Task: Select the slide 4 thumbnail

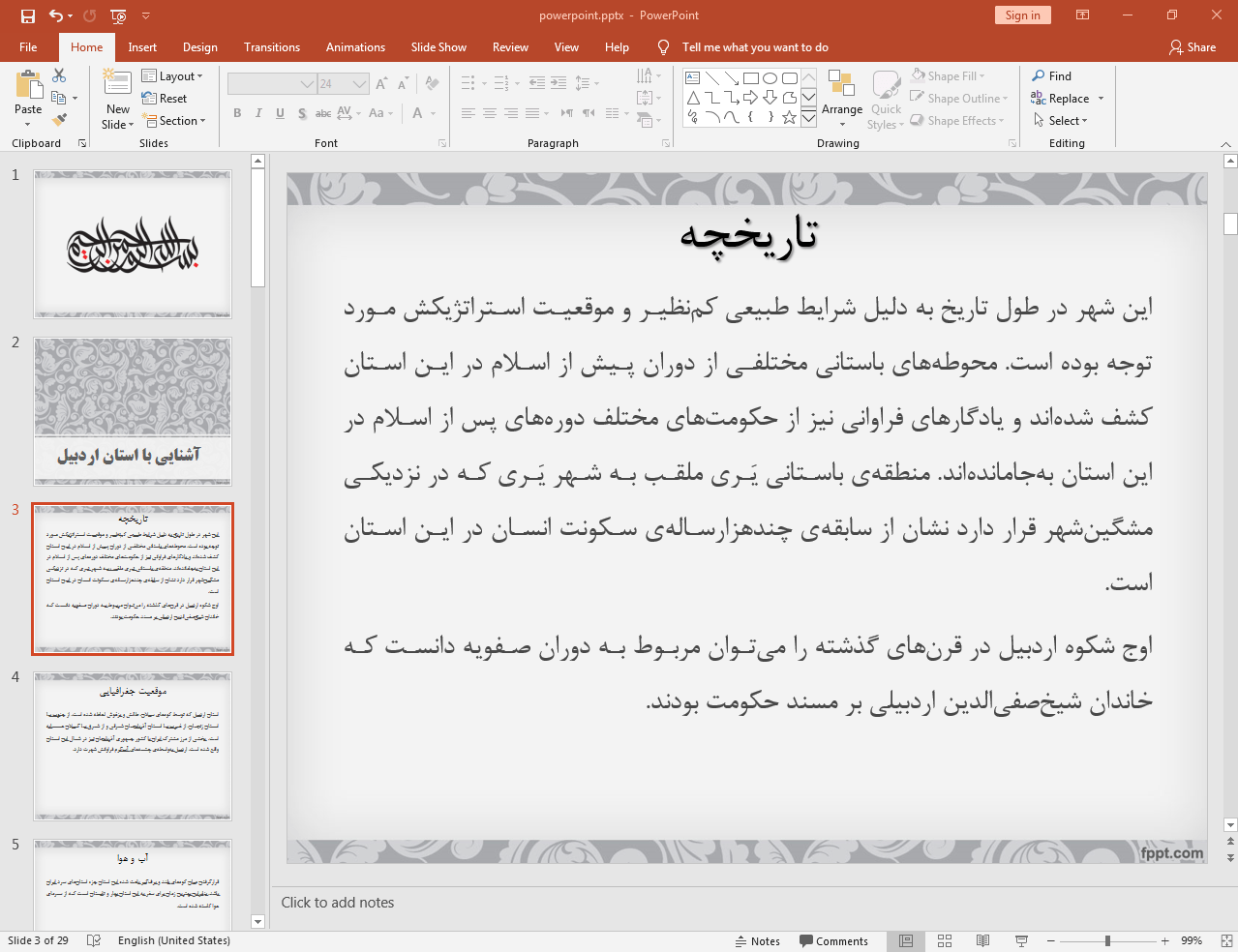Action: coord(132,745)
